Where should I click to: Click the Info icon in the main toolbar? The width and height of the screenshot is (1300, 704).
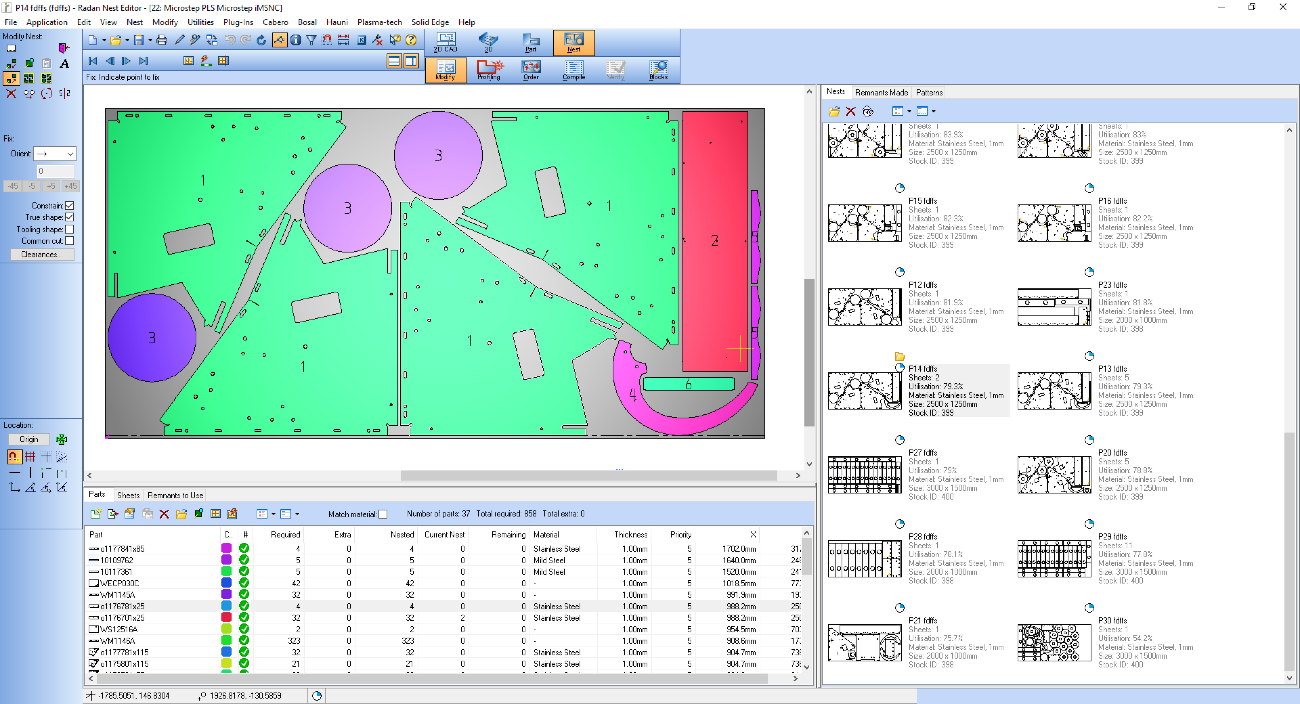coord(296,40)
